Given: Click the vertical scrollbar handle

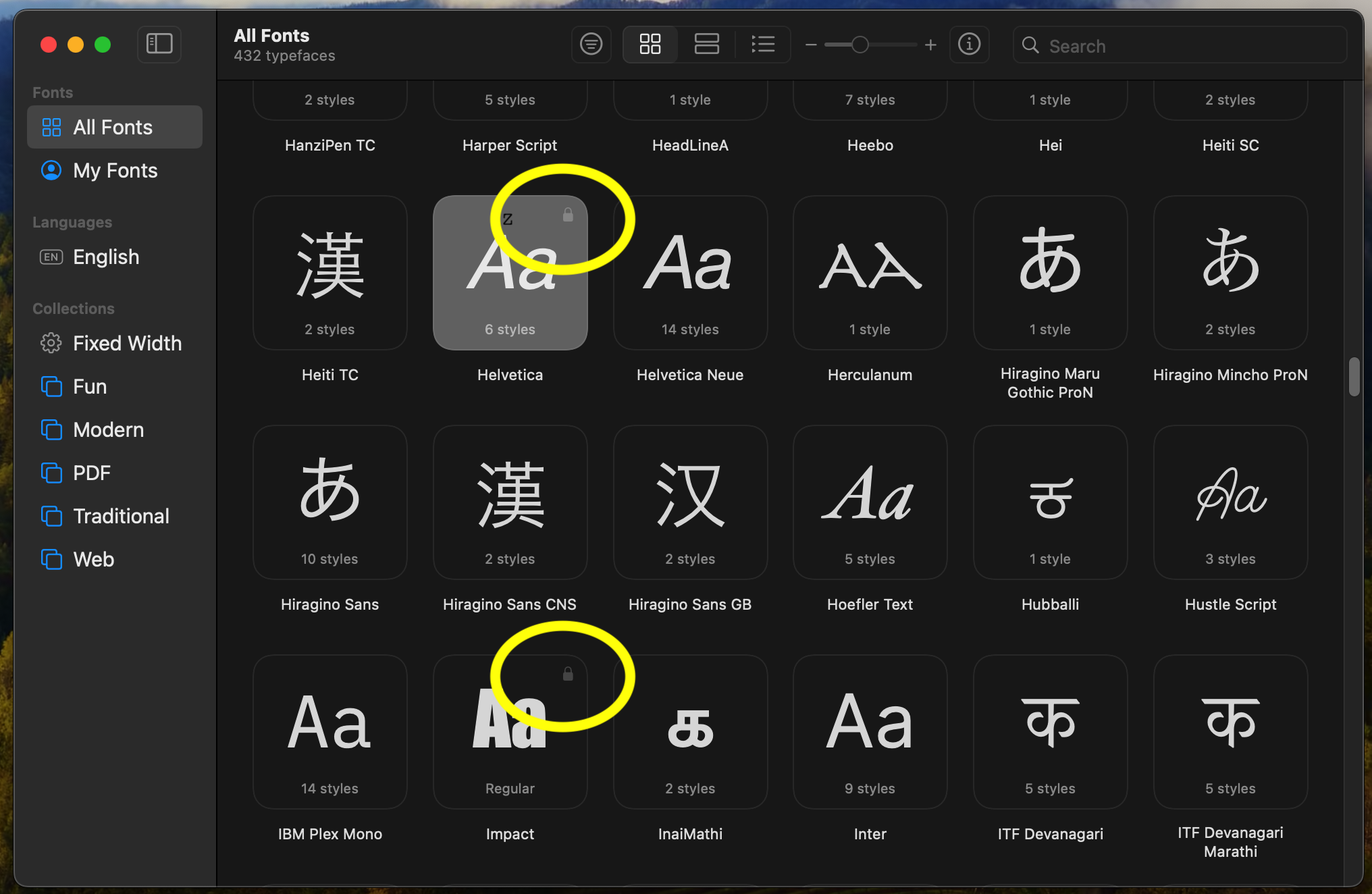Looking at the screenshot, I should click(x=1353, y=377).
